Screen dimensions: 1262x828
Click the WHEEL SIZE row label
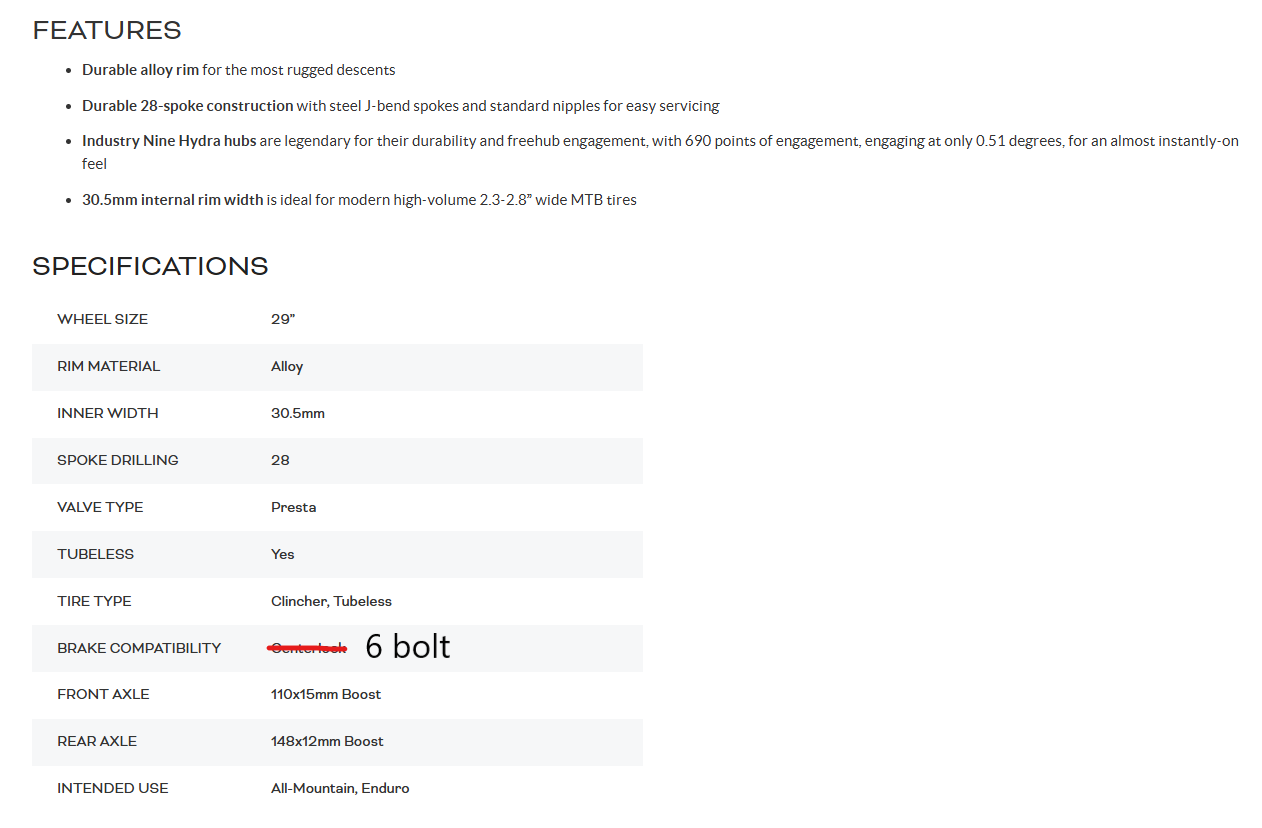click(102, 319)
